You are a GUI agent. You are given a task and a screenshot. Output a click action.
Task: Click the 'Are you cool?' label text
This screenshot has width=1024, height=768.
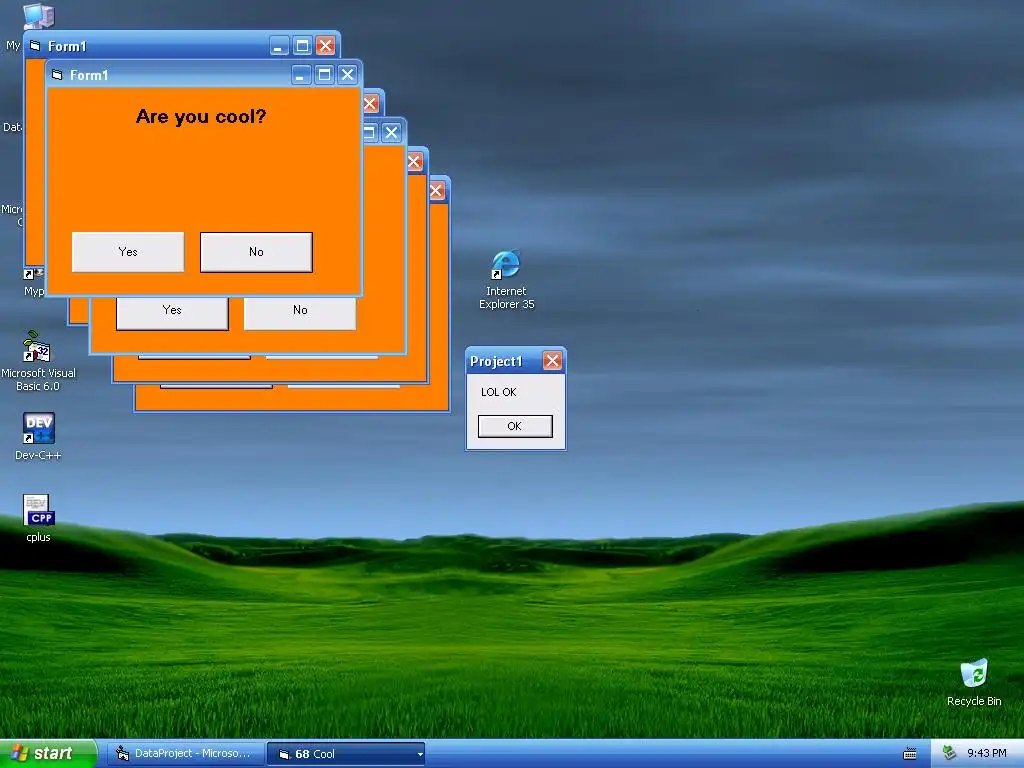tap(201, 116)
